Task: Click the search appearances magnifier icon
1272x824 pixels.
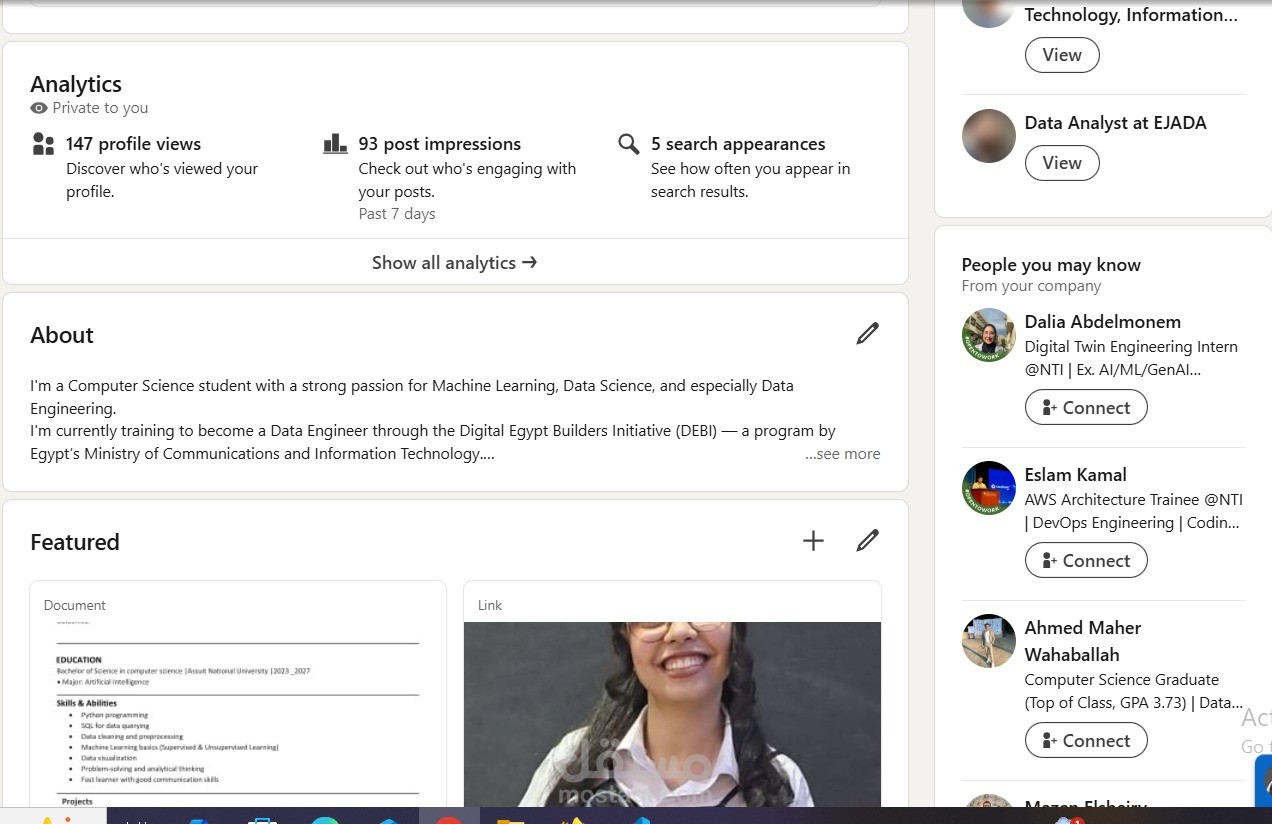Action: (628, 144)
